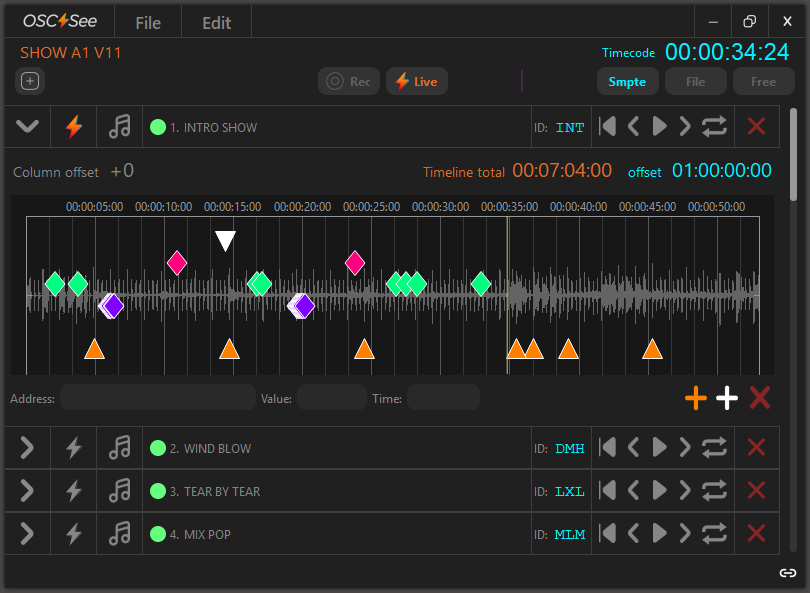Play the TEAR BY TEAR track
This screenshot has height=593, width=810.
660,491
